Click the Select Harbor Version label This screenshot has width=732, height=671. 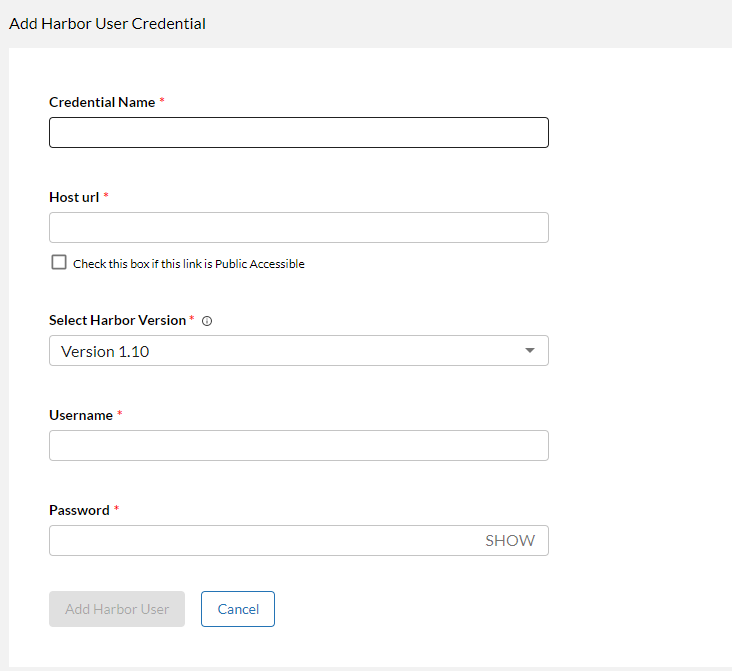coord(117,320)
